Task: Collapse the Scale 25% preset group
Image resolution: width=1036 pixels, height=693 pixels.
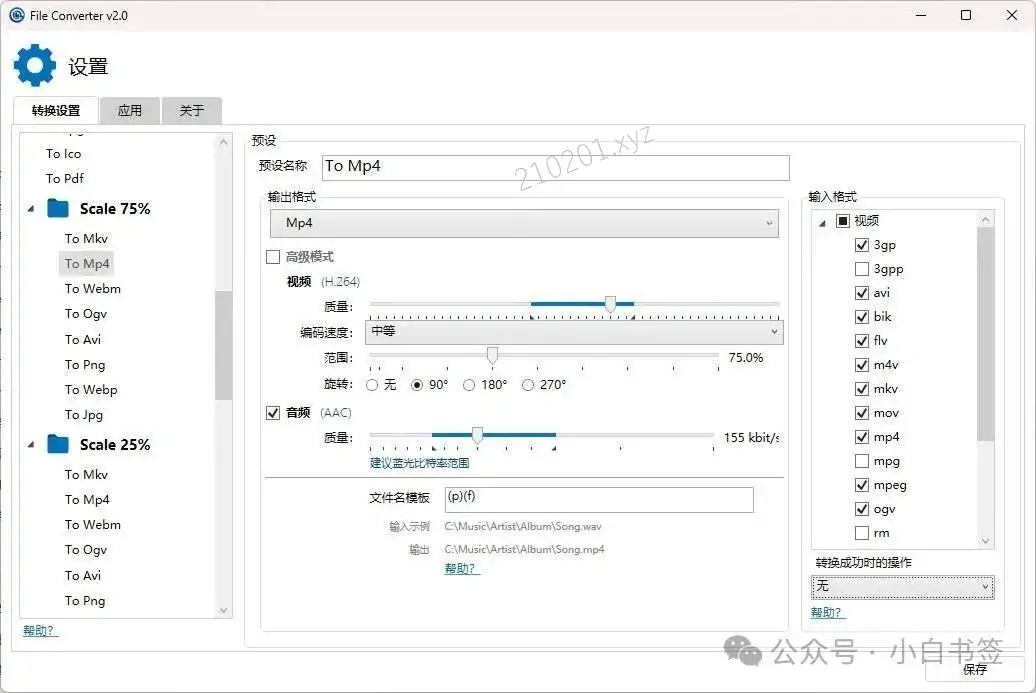Action: point(31,445)
